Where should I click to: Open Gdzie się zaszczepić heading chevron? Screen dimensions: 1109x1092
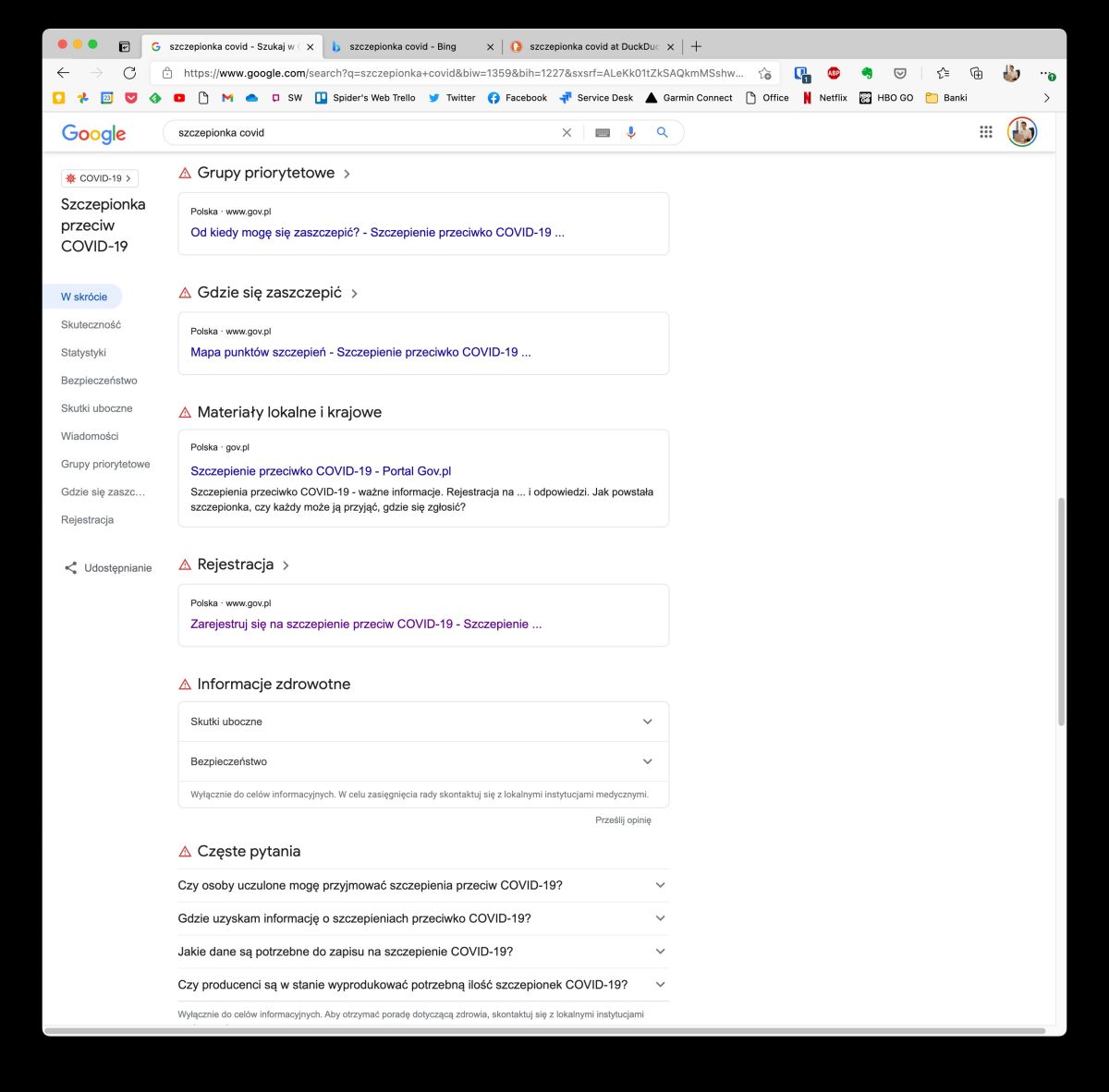354,294
